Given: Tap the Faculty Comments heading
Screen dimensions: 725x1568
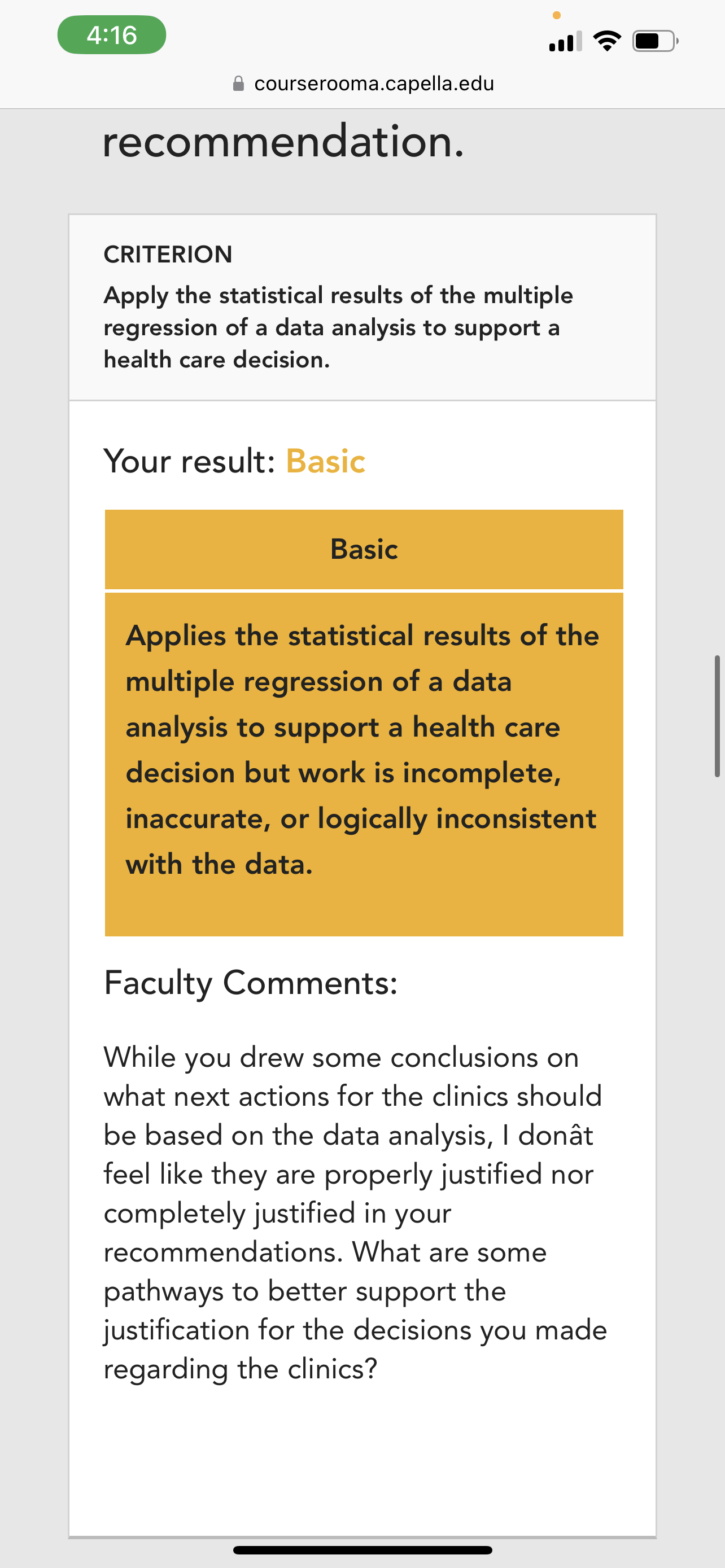Looking at the screenshot, I should [x=251, y=983].
